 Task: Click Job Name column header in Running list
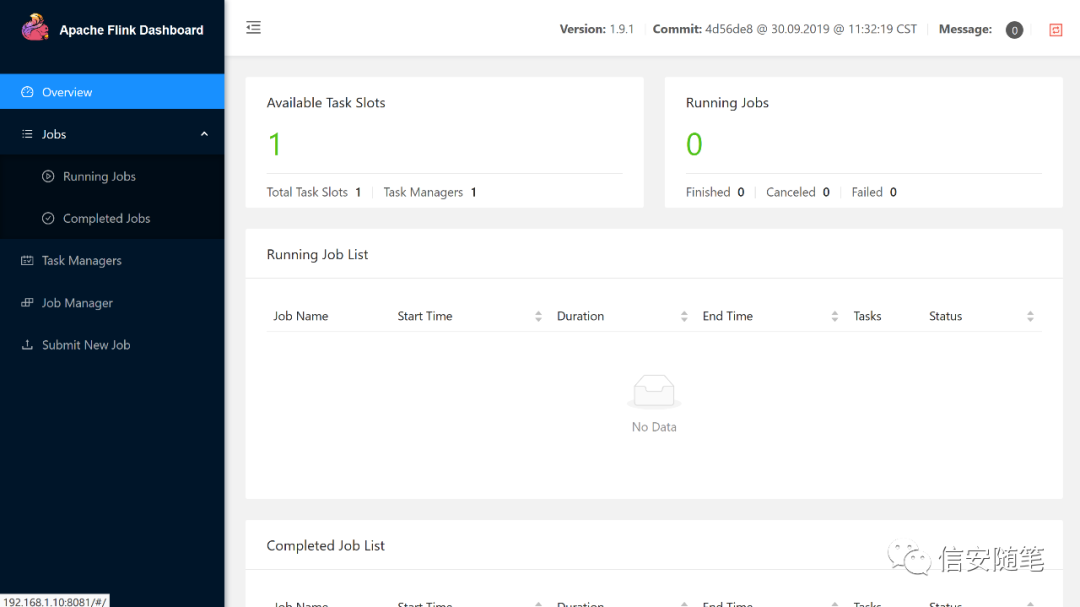point(300,316)
